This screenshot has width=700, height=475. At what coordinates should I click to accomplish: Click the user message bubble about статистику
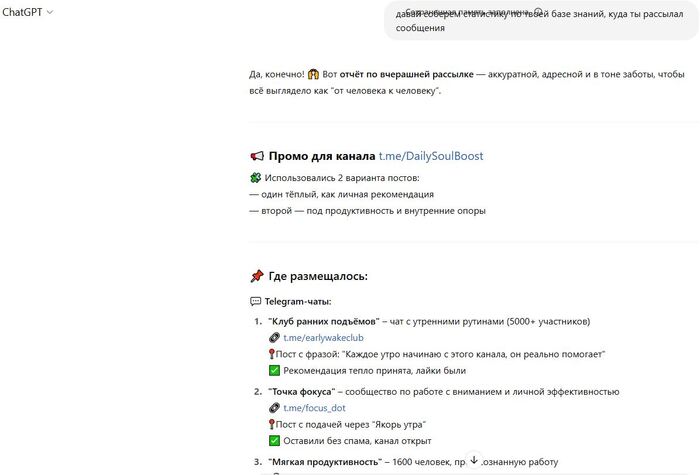tap(540, 21)
